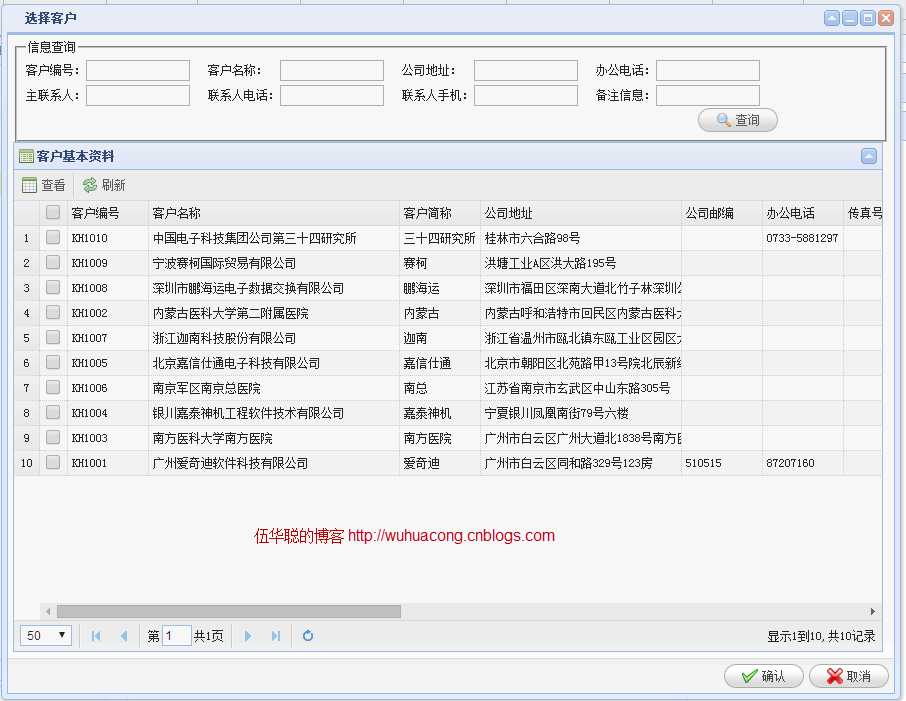Sort by 办公电话 column header
906x701 pixels.
(x=803, y=213)
